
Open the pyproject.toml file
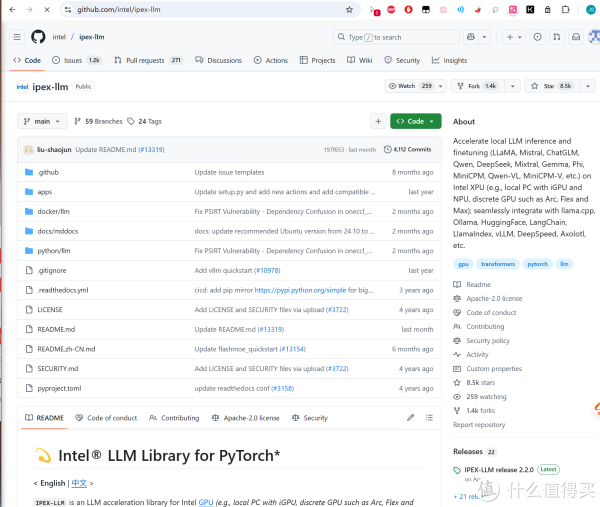(59, 388)
